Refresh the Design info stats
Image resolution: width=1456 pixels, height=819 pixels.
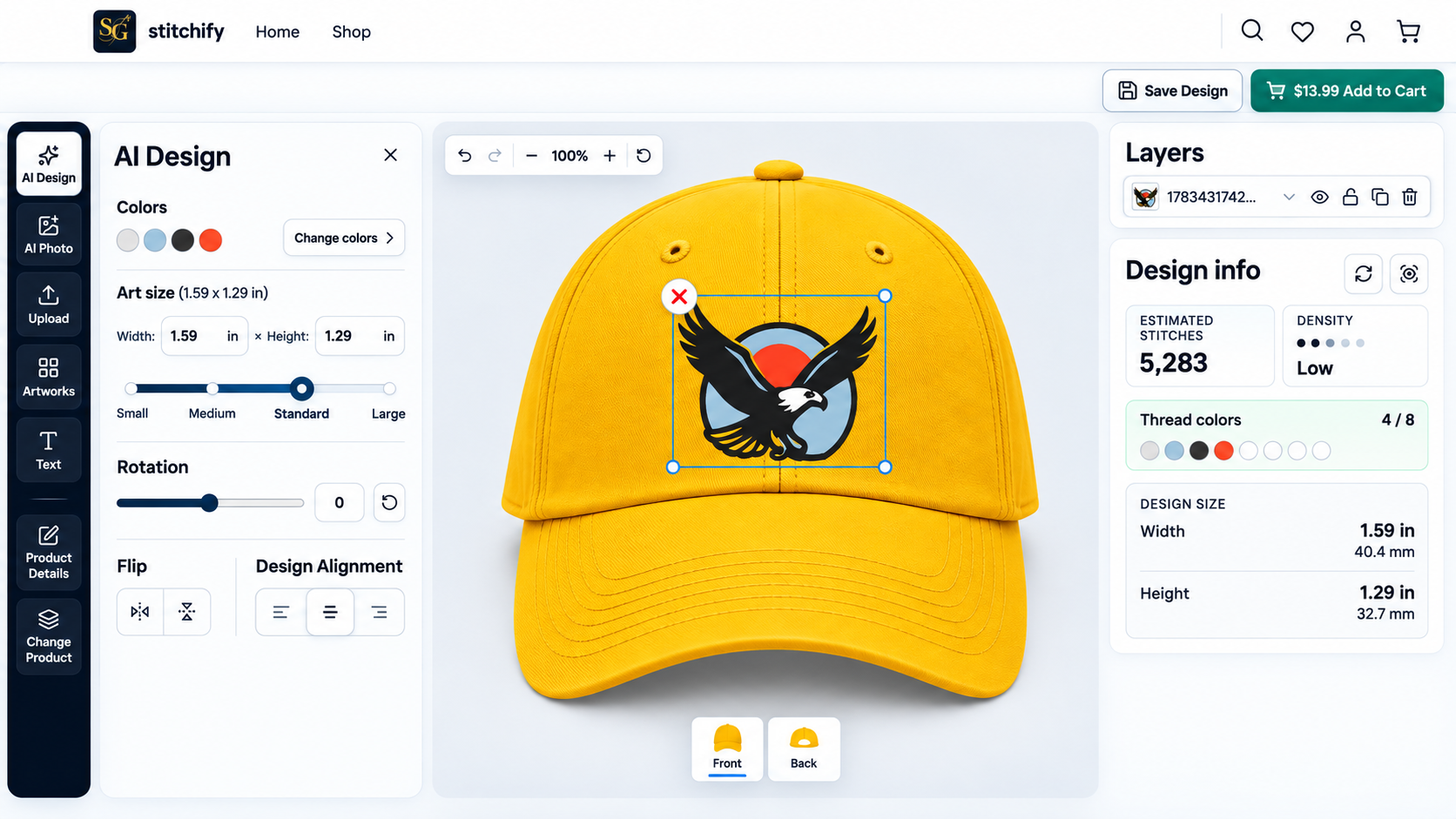1364,274
